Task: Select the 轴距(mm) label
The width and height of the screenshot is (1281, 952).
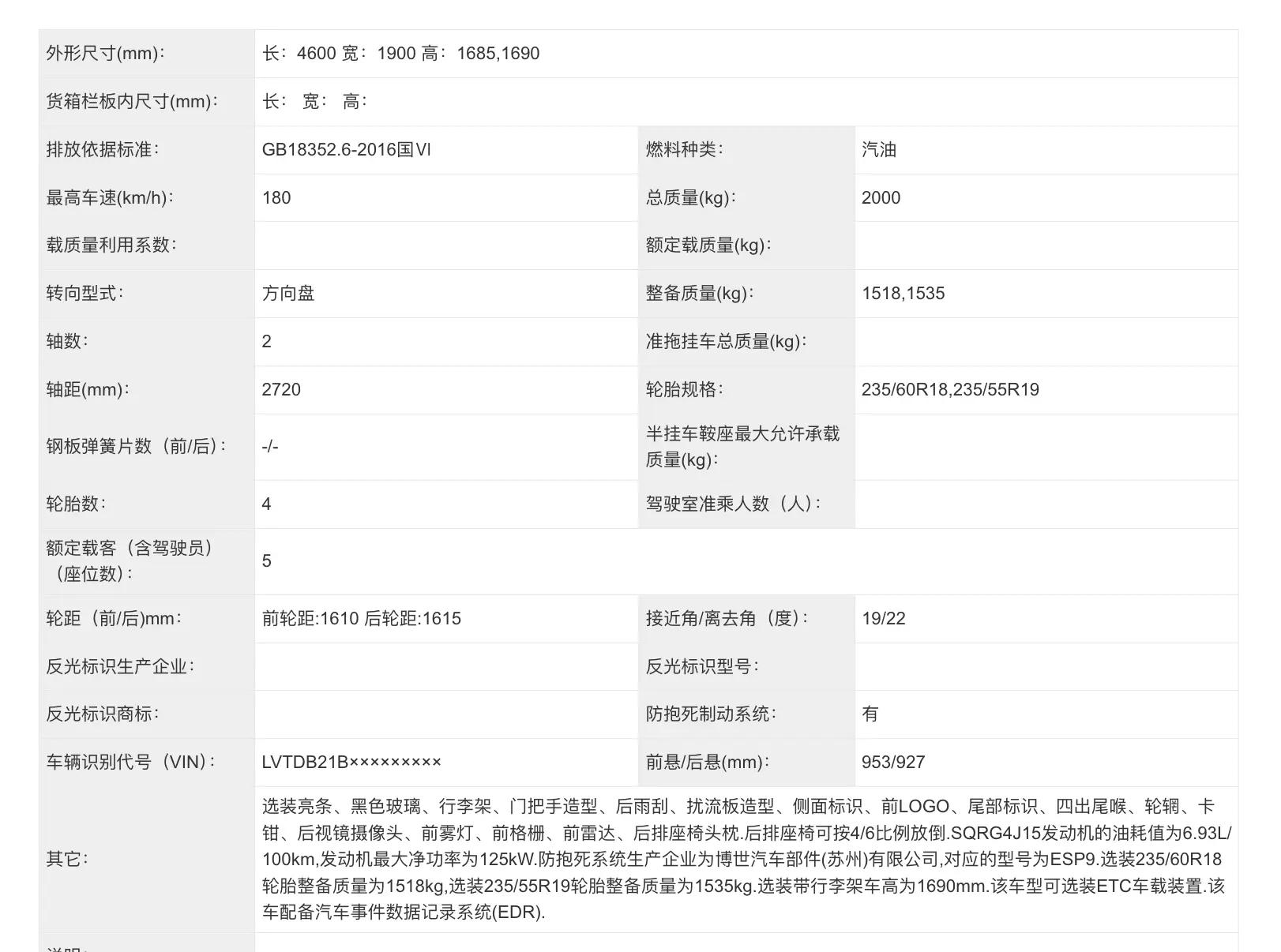Action: pos(88,390)
